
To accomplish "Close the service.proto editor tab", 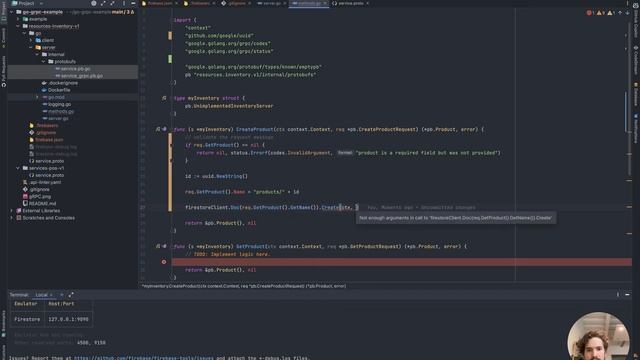I will click(367, 3).
